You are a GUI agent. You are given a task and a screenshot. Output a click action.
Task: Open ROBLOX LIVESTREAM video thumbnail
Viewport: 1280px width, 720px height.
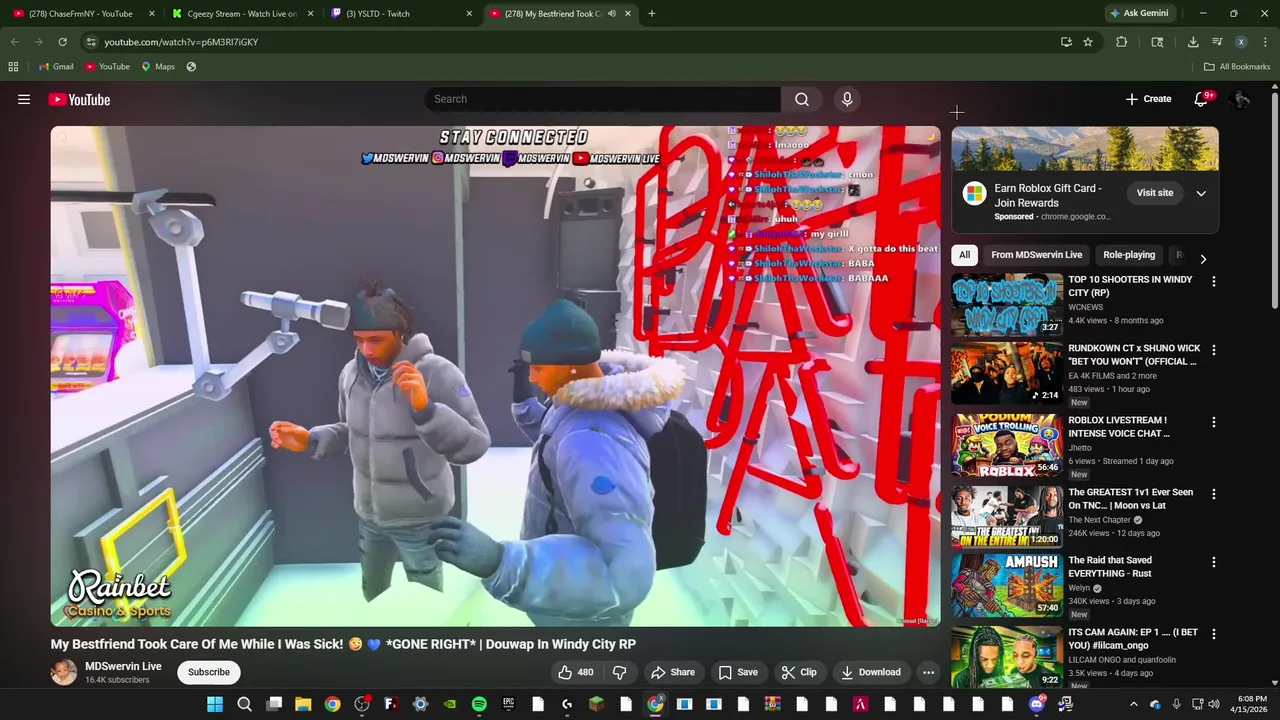1007,445
